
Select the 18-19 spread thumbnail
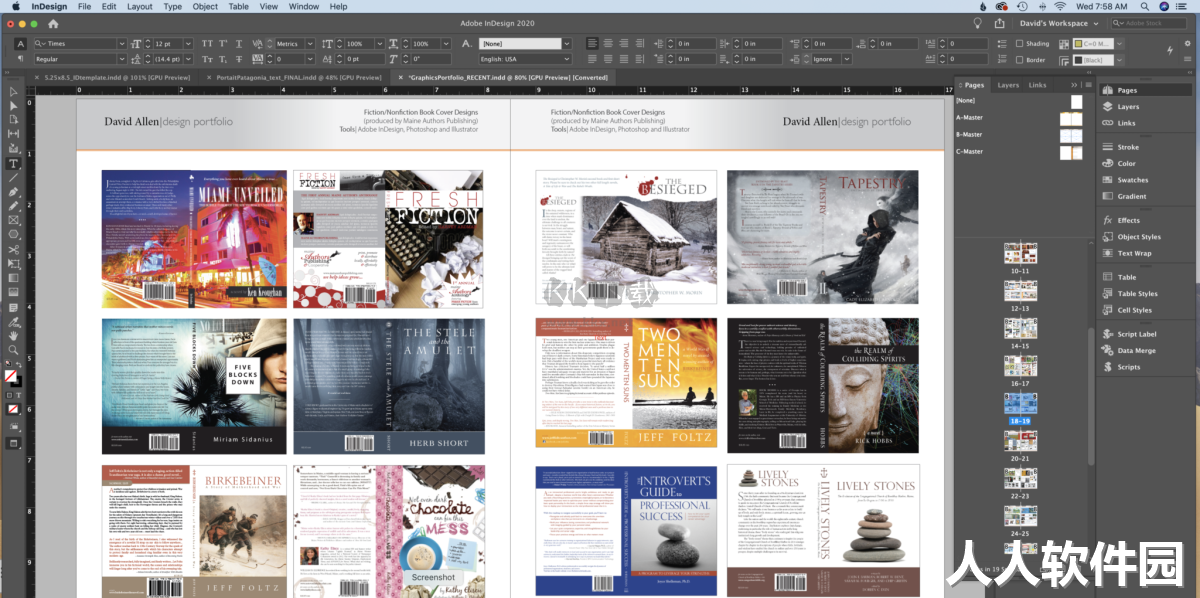1020,403
